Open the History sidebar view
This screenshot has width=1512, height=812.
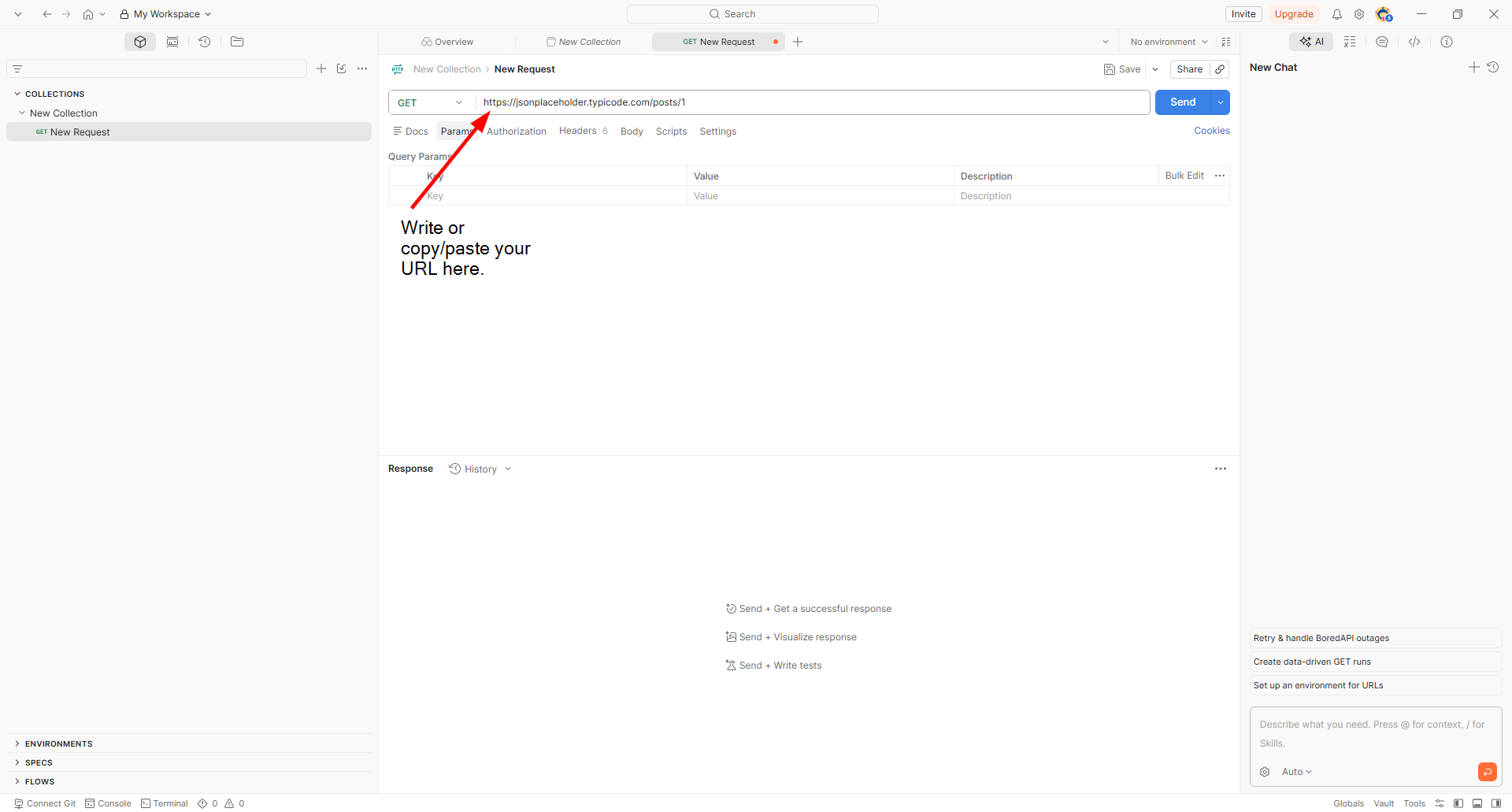205,42
